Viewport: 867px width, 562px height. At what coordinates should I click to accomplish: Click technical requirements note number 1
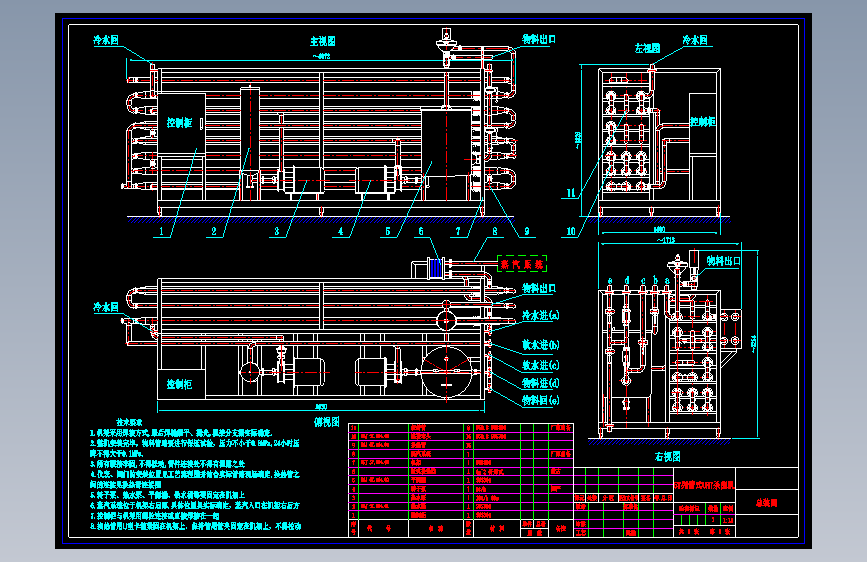coord(181,433)
